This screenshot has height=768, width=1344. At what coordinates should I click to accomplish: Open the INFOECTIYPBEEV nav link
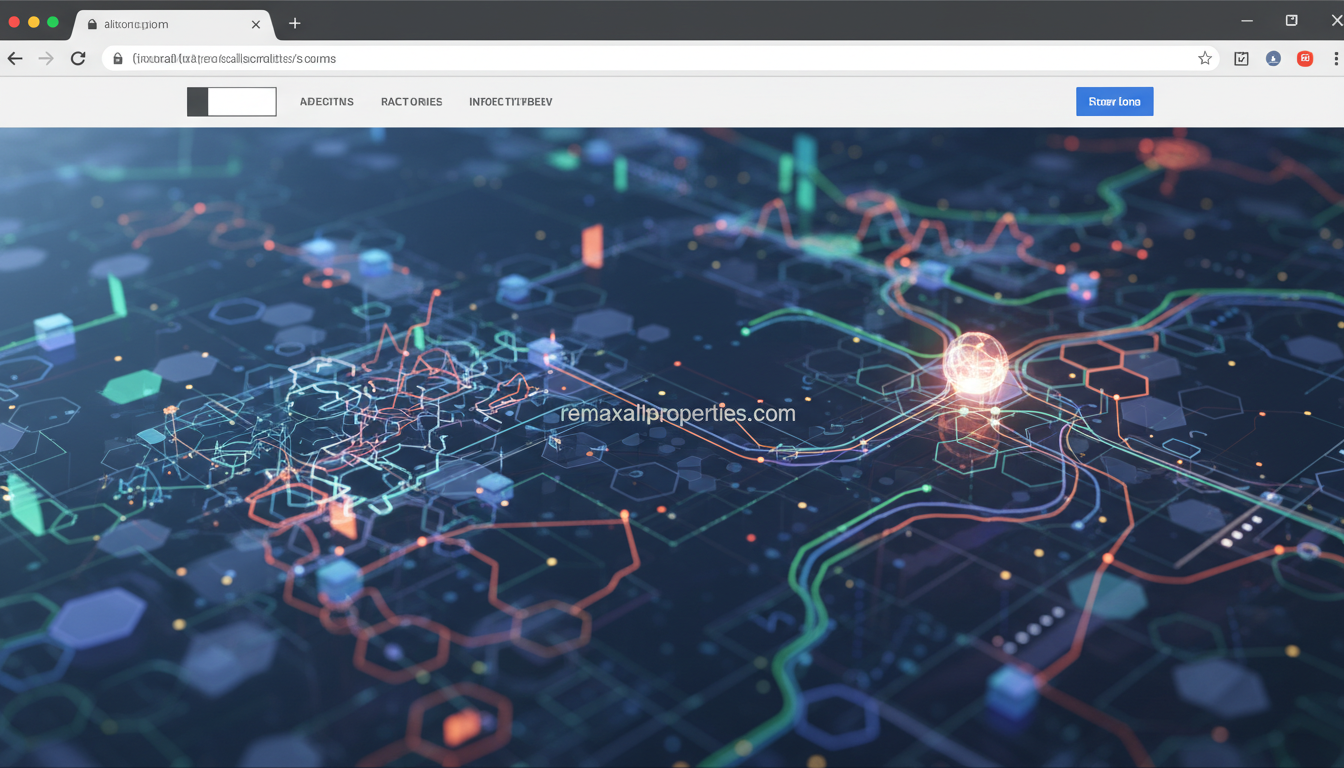(x=511, y=102)
